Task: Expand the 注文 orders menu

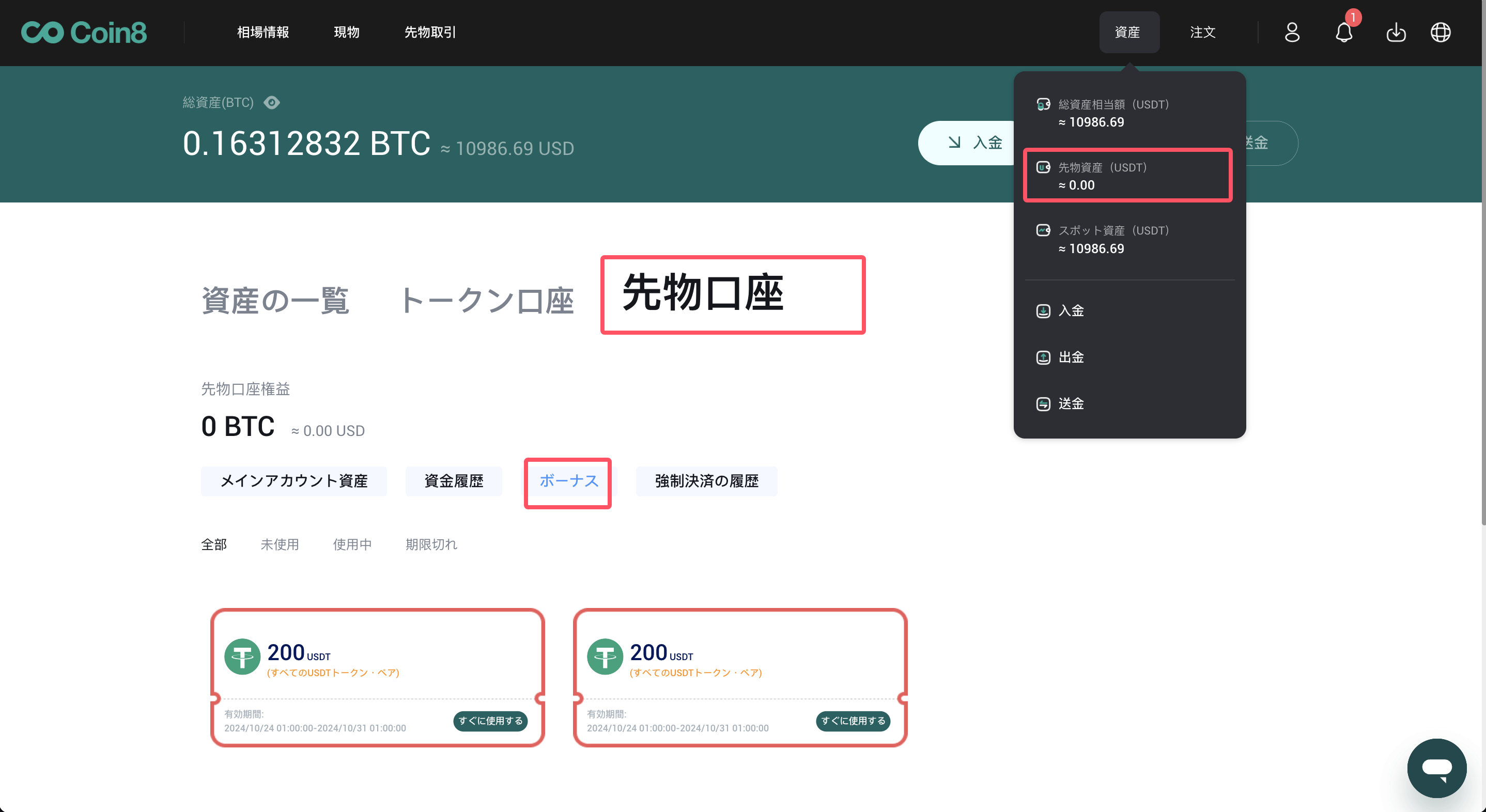Action: point(1203,33)
